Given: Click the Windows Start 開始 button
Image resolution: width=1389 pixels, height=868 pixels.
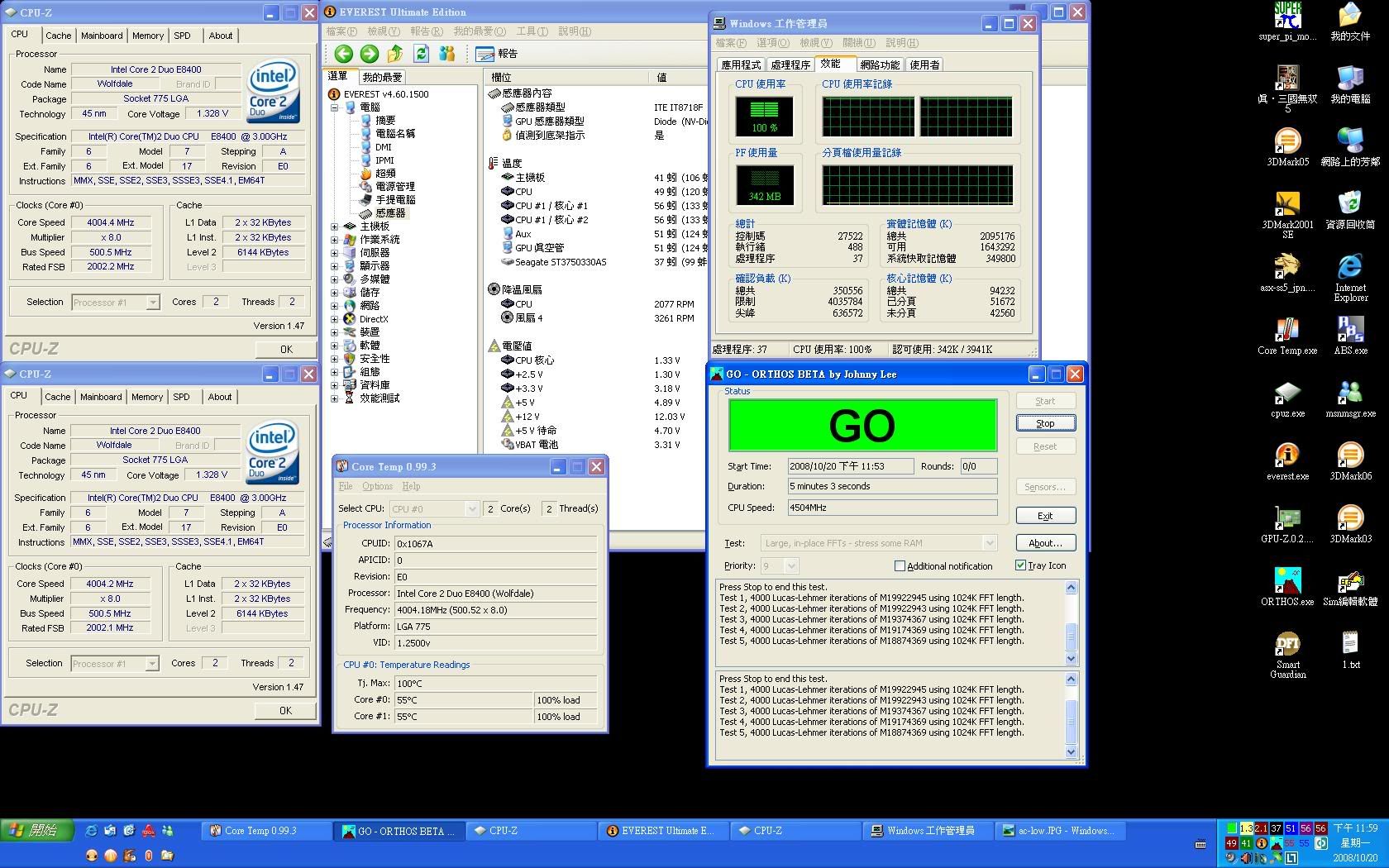Looking at the screenshot, I should [x=37, y=830].
